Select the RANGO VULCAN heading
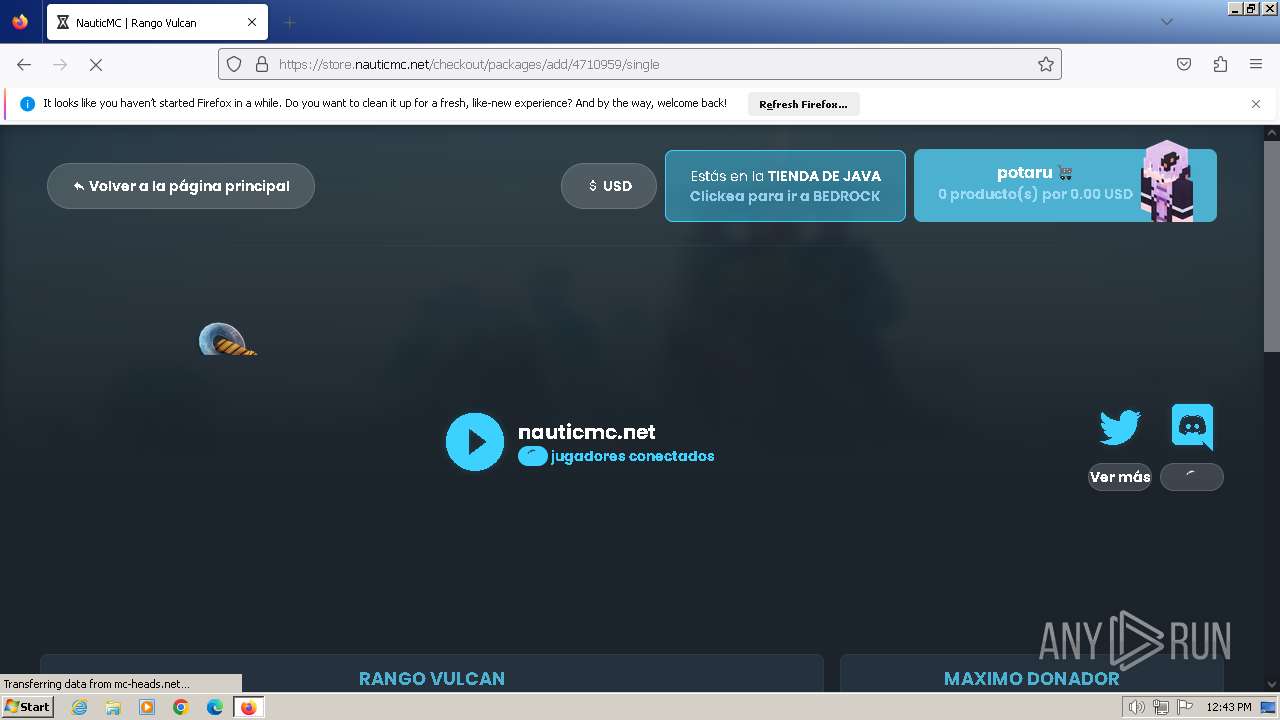The height and width of the screenshot is (720, 1280). coord(432,679)
